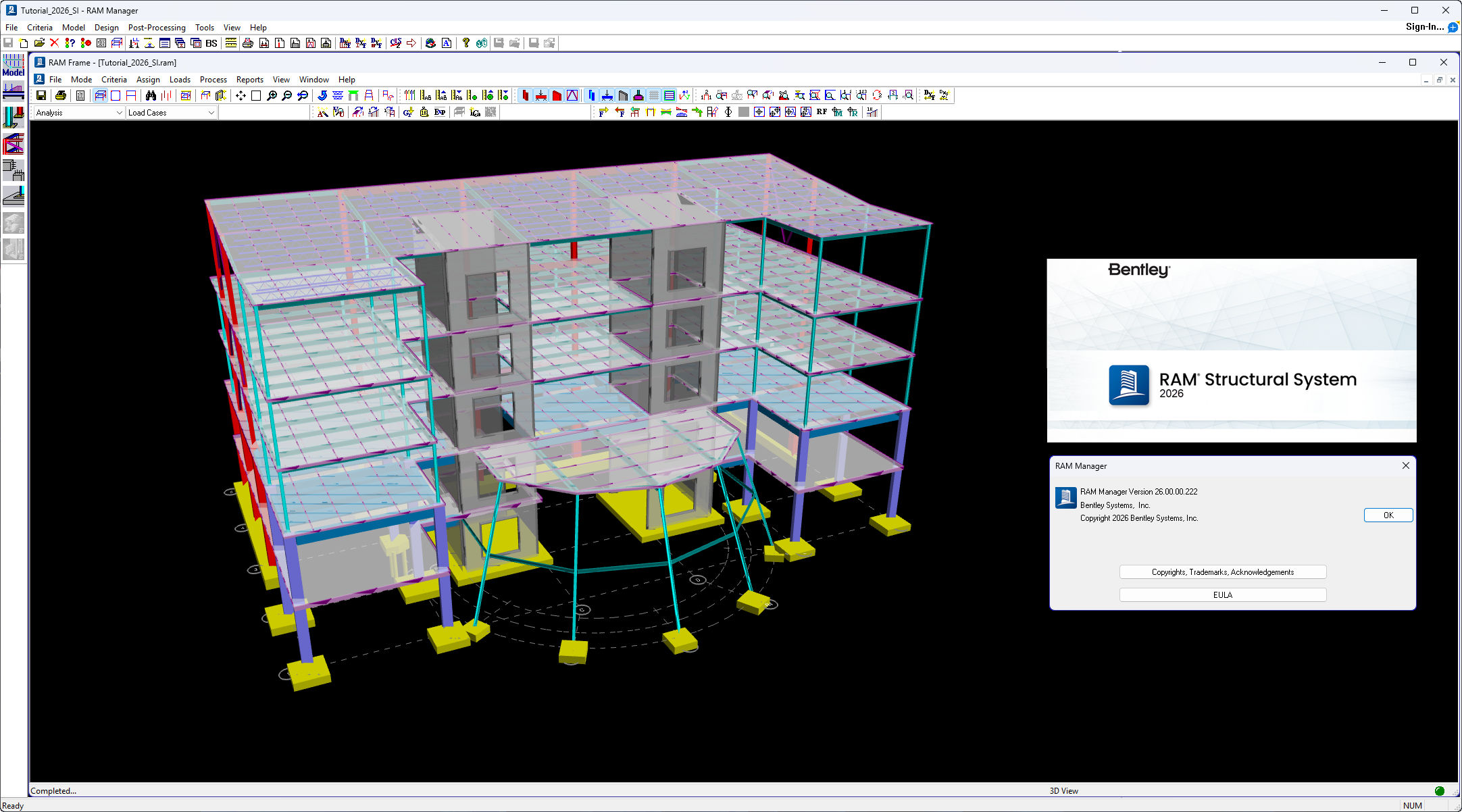Click blue Rotate view arrow icon
This screenshot has height=812, width=1462.
coord(322,95)
